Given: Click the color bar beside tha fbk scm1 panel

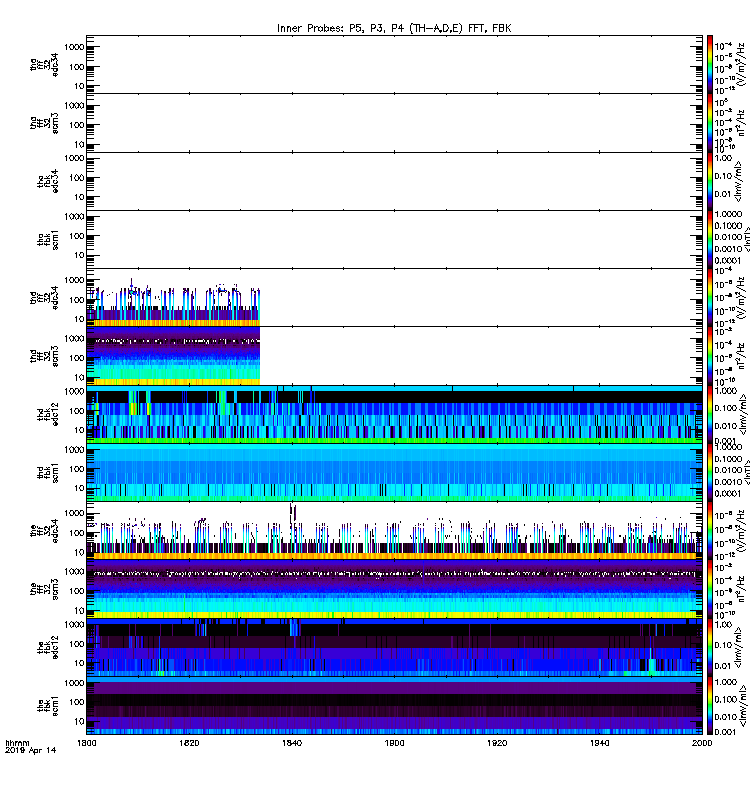Looking at the screenshot, I should (710, 239).
